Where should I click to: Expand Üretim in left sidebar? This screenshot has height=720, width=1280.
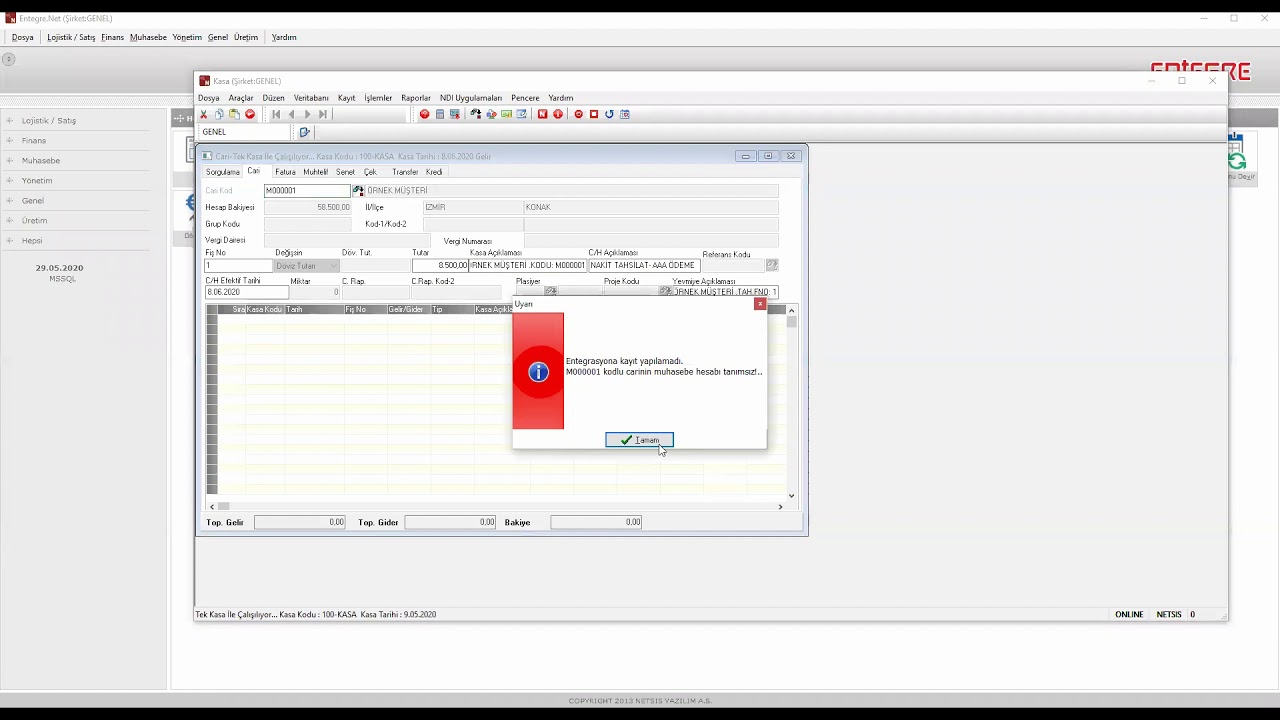9,221
